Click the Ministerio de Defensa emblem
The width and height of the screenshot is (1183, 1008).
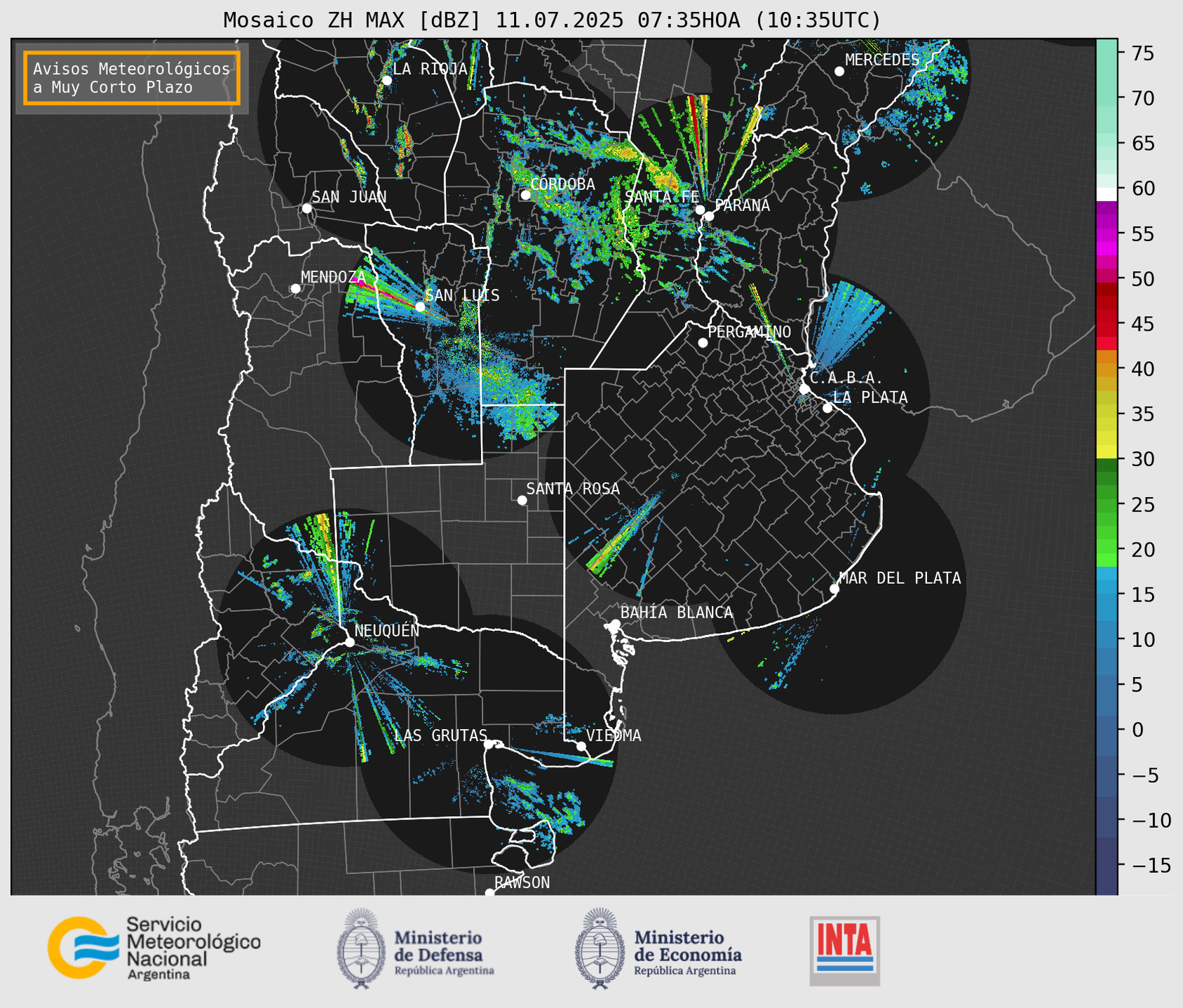point(361,948)
